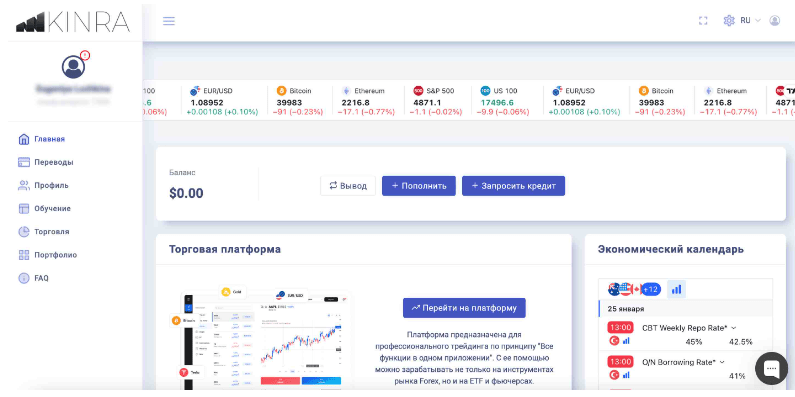Open Обучение in the sidebar

point(52,208)
